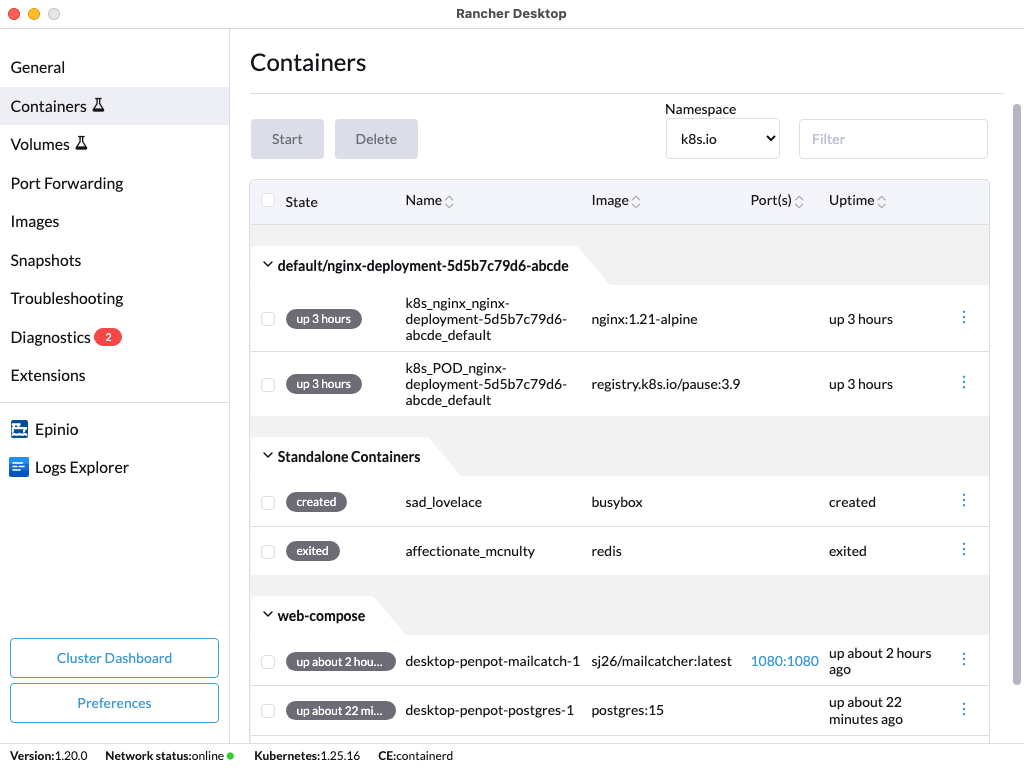The width and height of the screenshot is (1024, 768).
Task: Collapse the Standalone Containers group
Action: 267,455
